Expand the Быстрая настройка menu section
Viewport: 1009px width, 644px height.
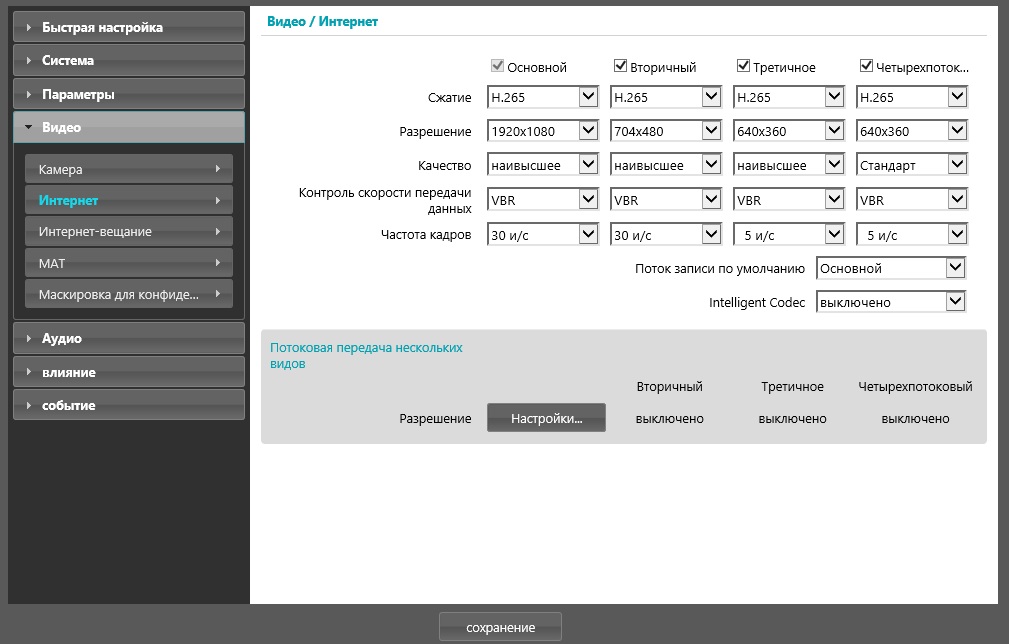point(129,27)
